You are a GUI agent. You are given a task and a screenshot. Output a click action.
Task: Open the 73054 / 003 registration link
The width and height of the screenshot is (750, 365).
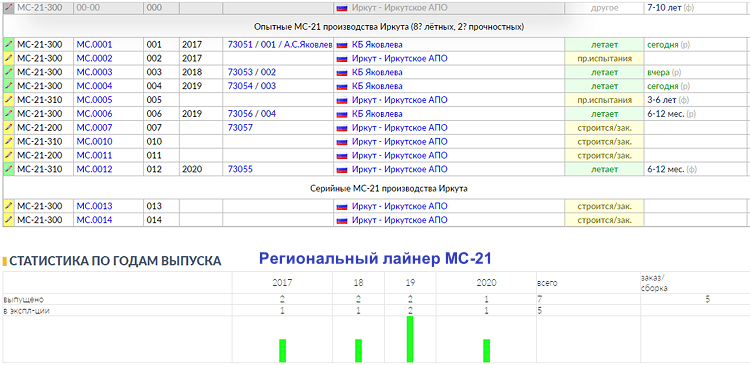click(x=252, y=87)
